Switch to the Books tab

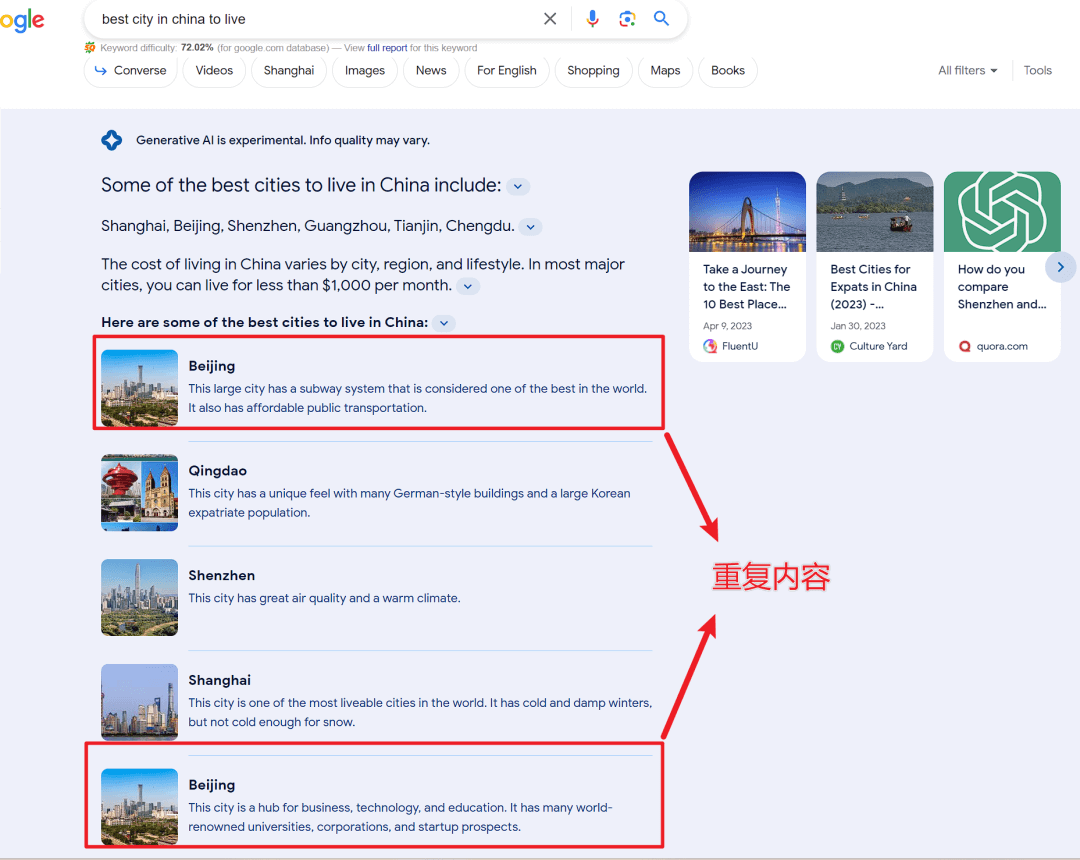[728, 70]
